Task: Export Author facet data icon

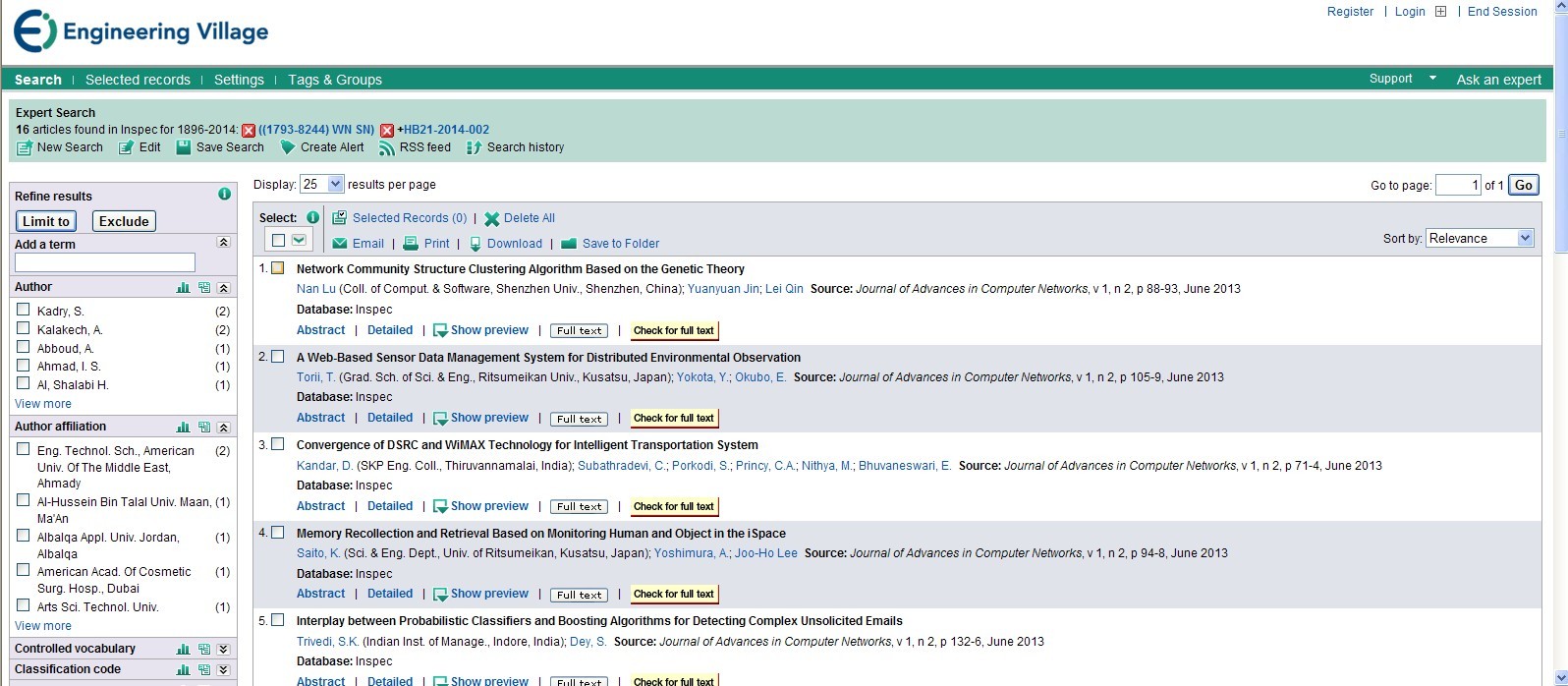Action: click(203, 288)
